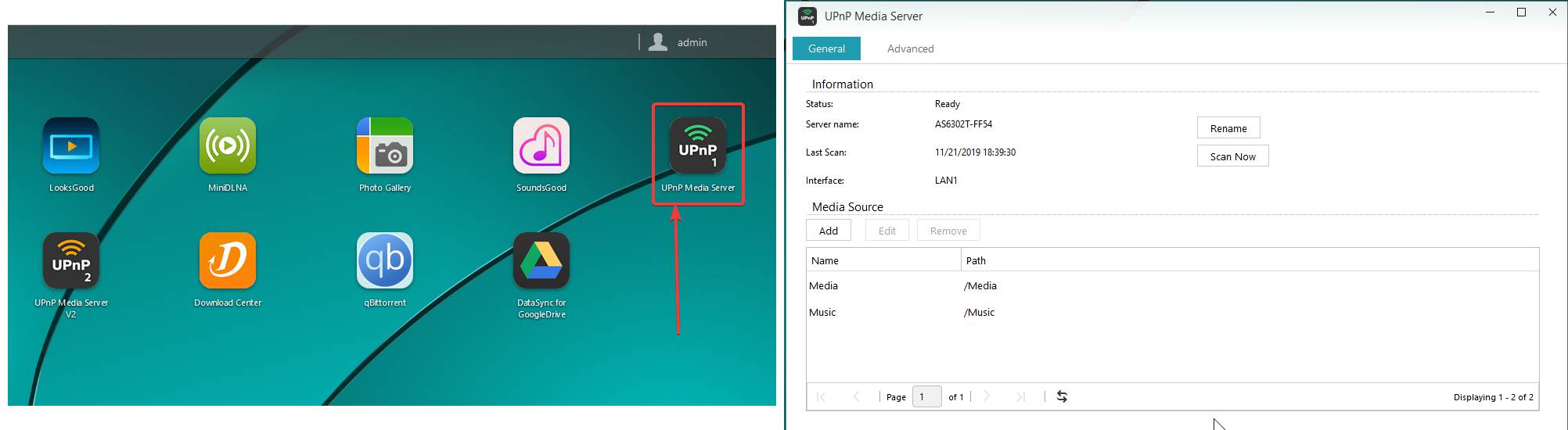This screenshot has height=430, width=1568.
Task: Minimize the UPnP Media Server window
Action: pos(1491,13)
